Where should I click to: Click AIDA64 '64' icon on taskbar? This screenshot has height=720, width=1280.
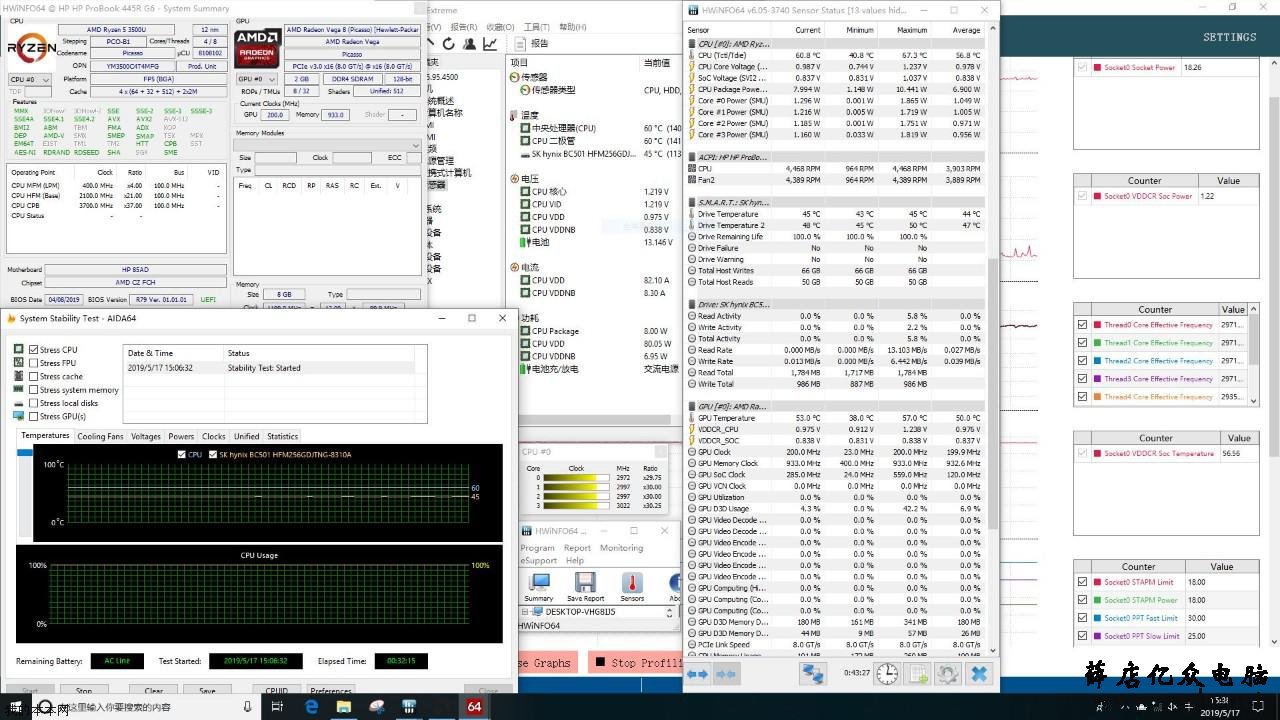point(474,706)
